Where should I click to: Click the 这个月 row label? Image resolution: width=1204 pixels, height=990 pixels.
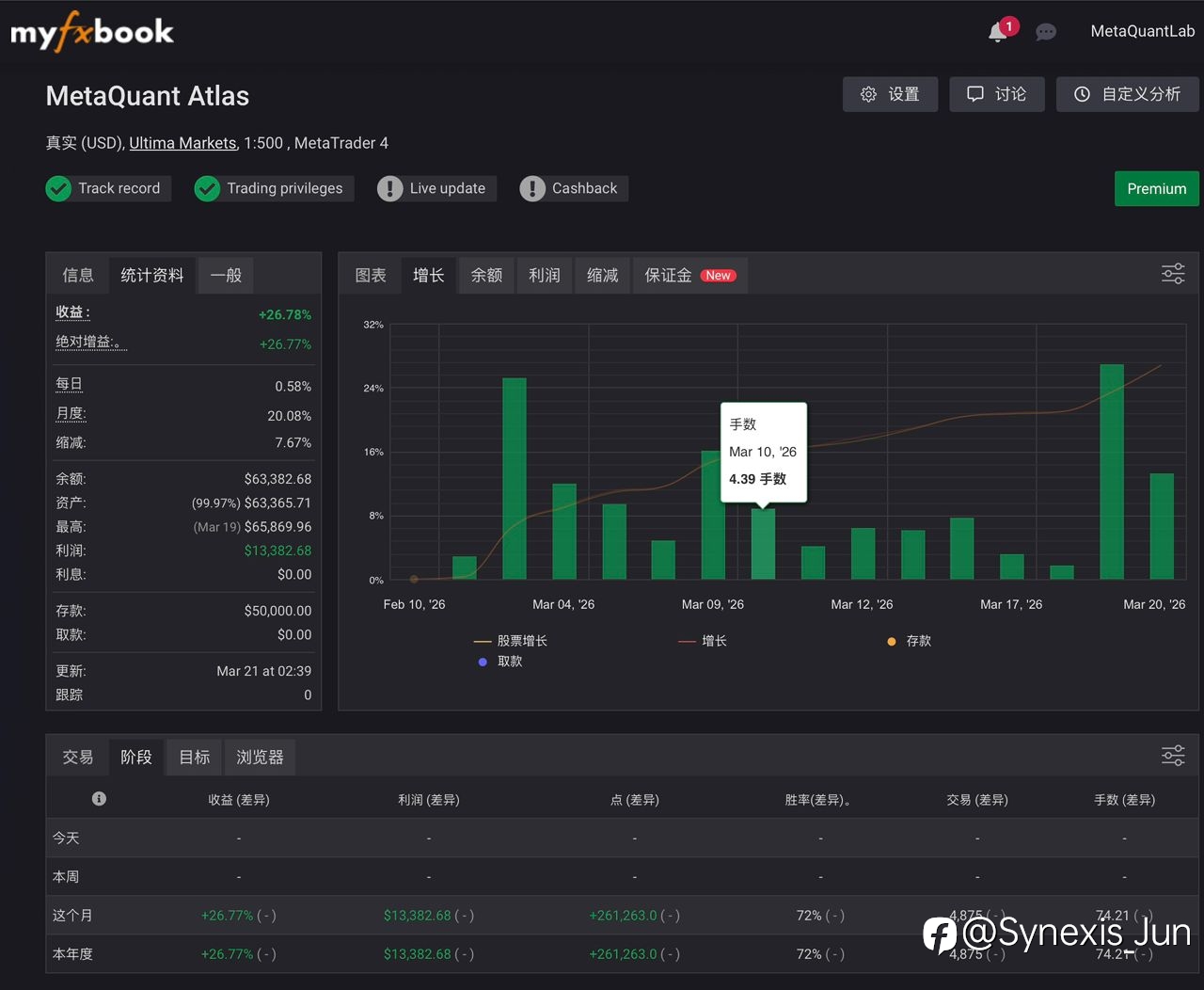[72, 915]
